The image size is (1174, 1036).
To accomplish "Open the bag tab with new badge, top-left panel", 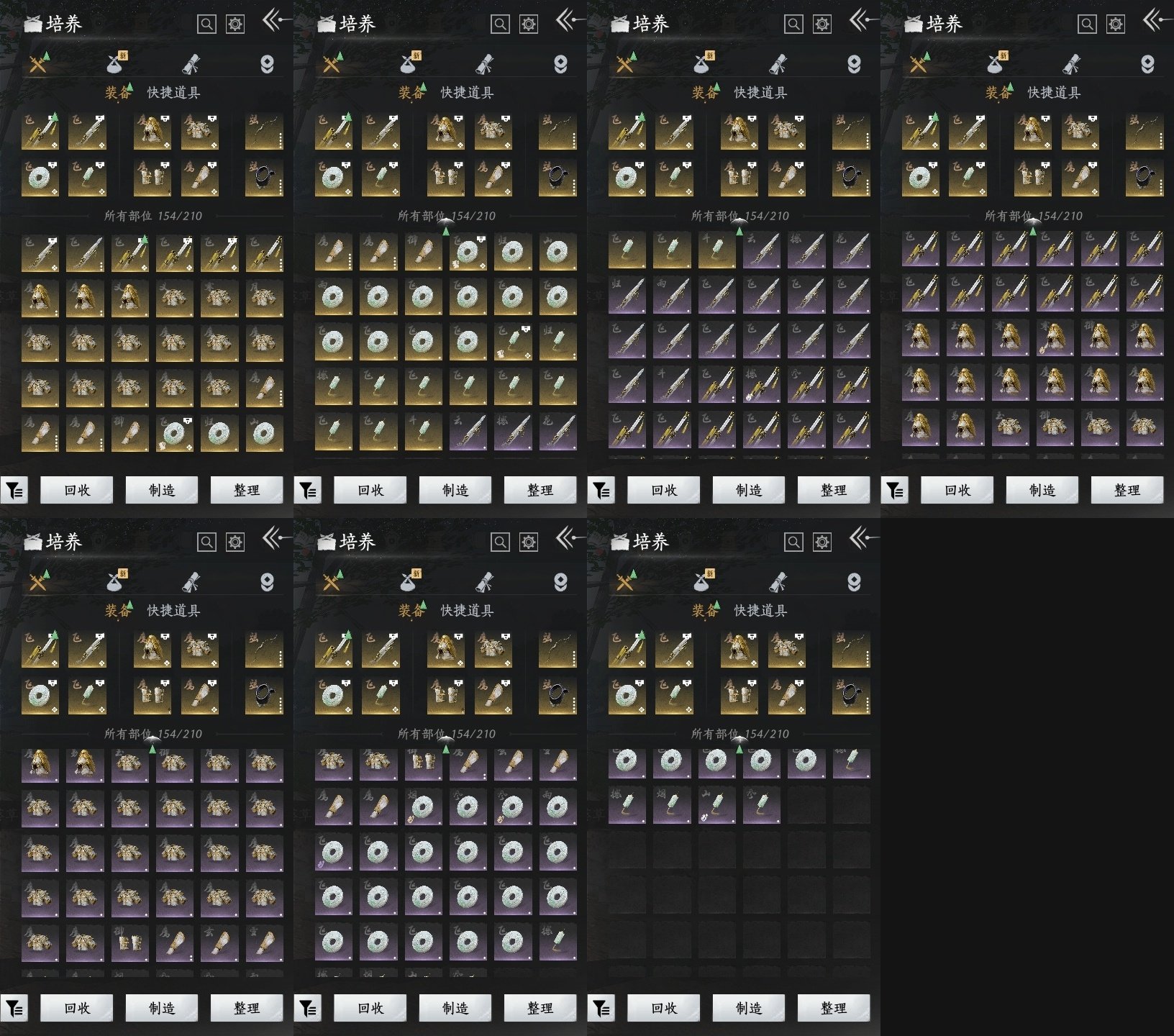I will coord(116,63).
